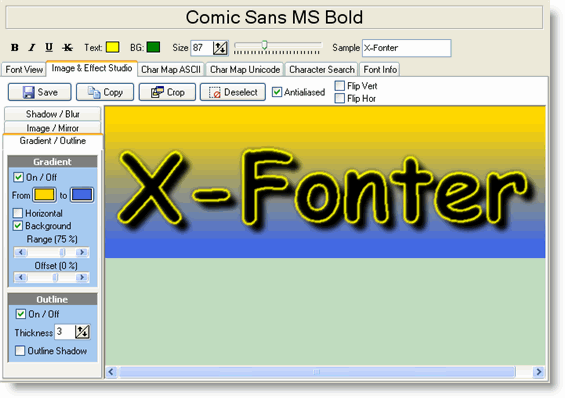
Task: Click the Thickness spinner icon next to 3
Action: click(82, 332)
